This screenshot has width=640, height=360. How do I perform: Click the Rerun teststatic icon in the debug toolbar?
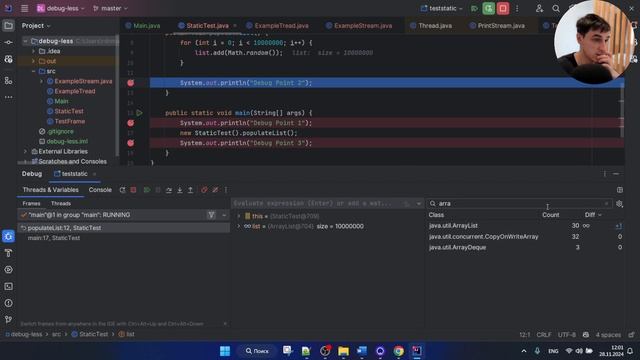pyautogui.click(x=122, y=190)
